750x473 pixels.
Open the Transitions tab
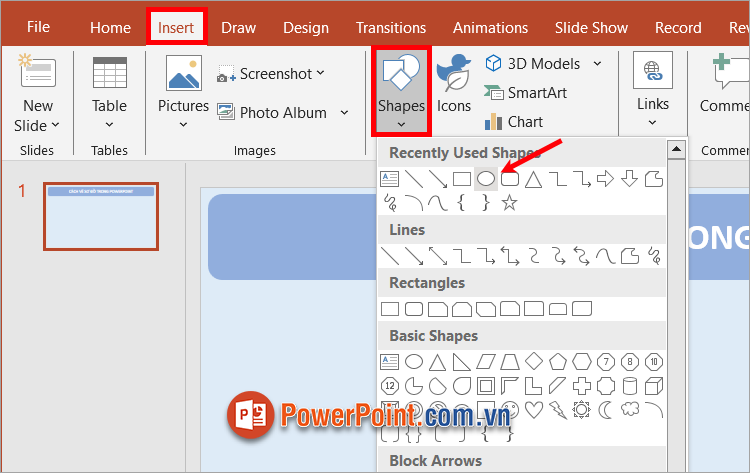coord(391,28)
